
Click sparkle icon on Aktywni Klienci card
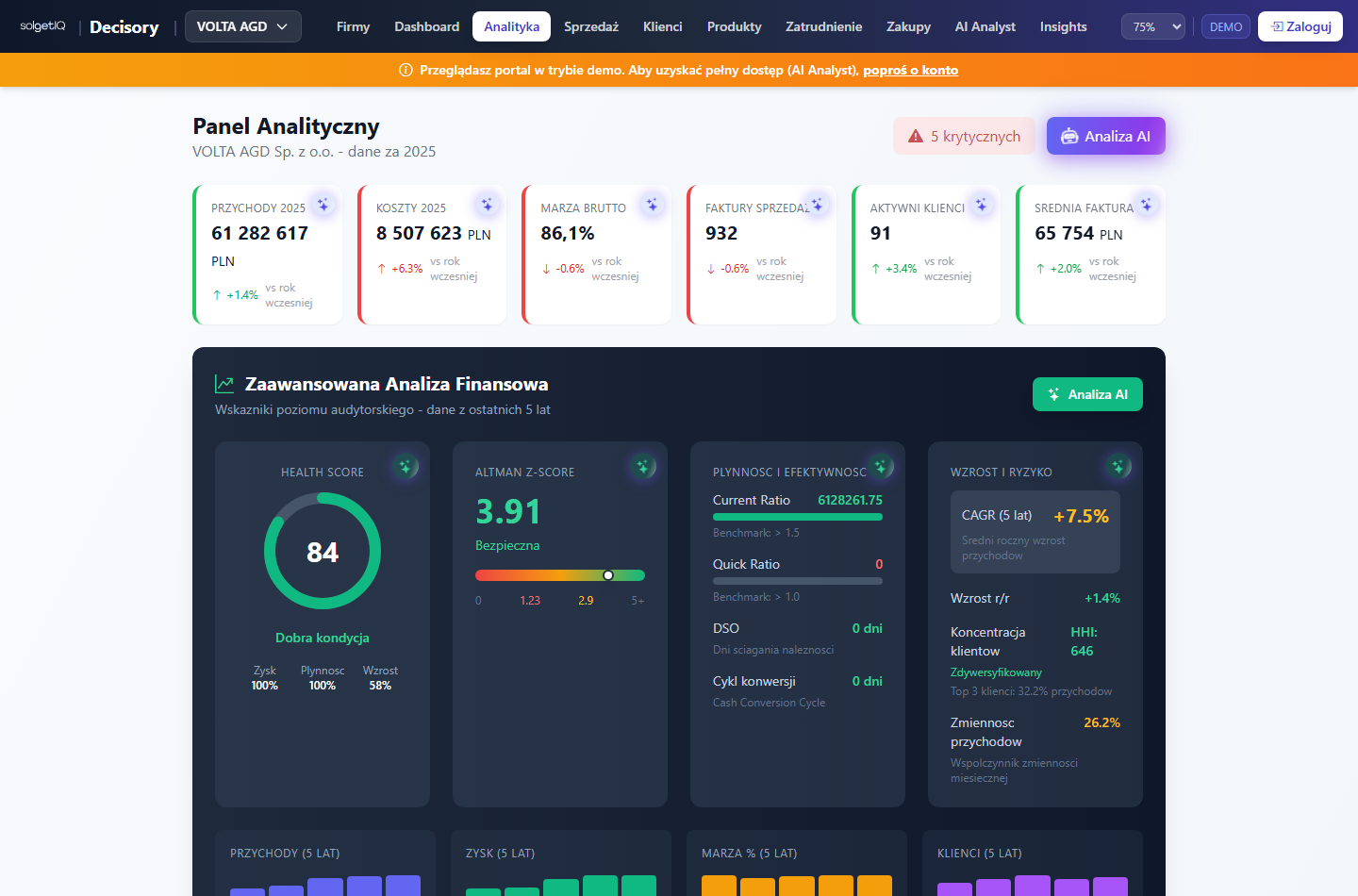click(x=981, y=204)
